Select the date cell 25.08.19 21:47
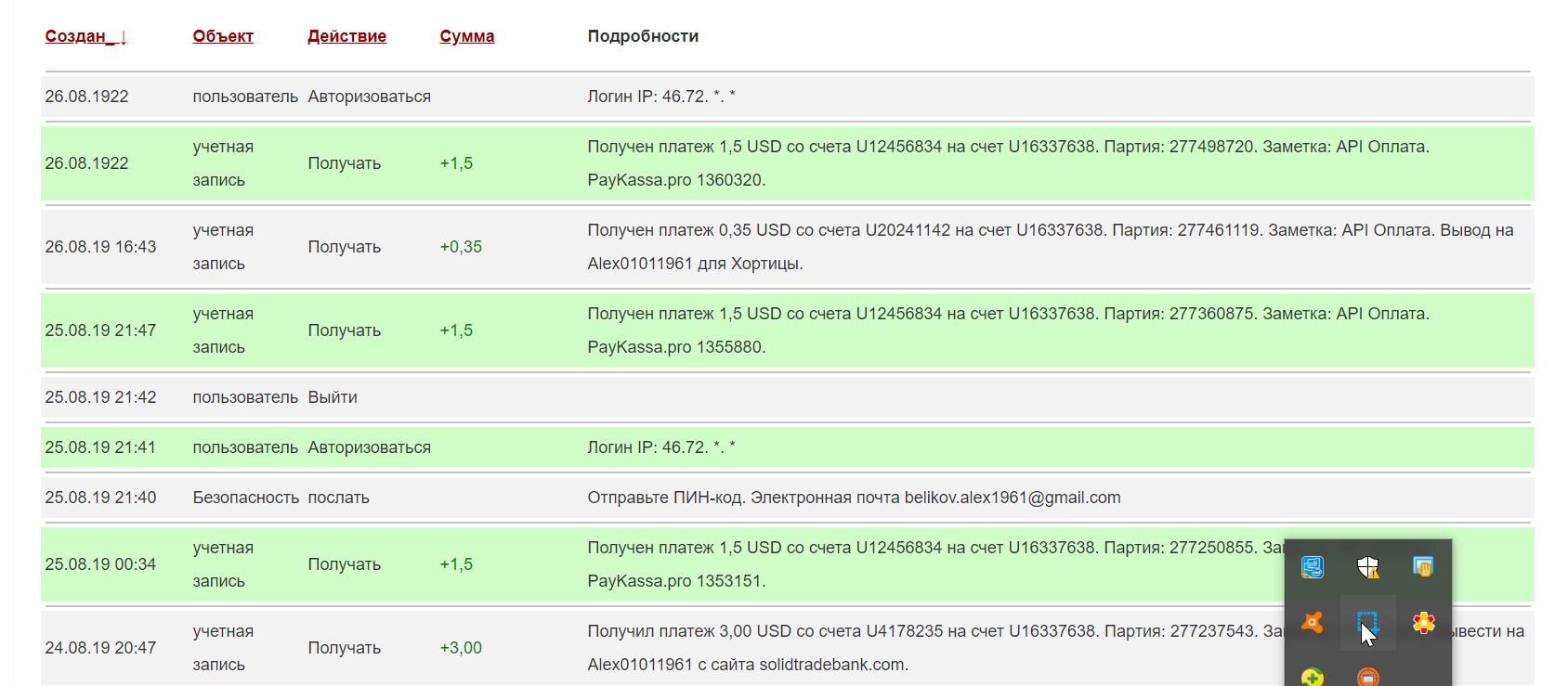Viewport: 1568px width, 686px height. coord(100,330)
